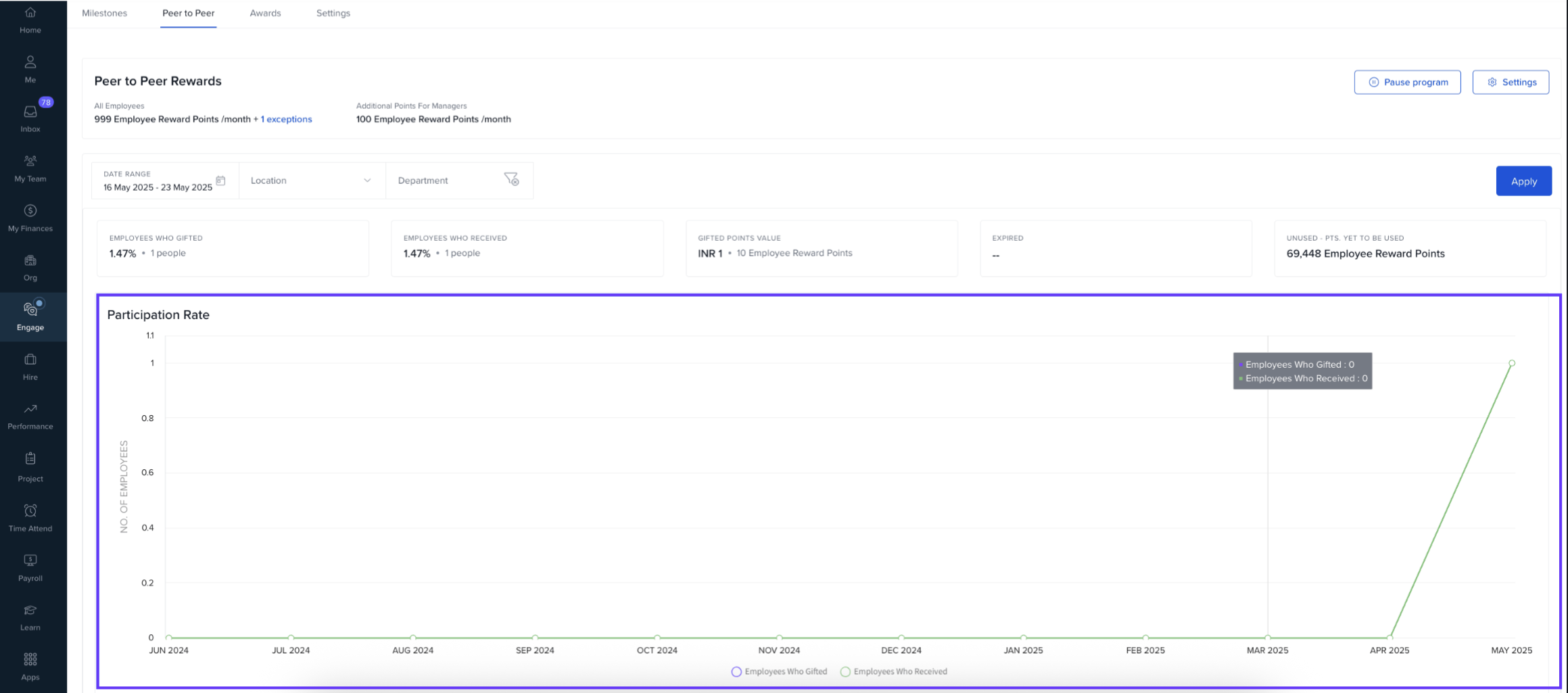Click the May 2025 chart data point
The height and width of the screenshot is (693, 1568).
(1512, 364)
